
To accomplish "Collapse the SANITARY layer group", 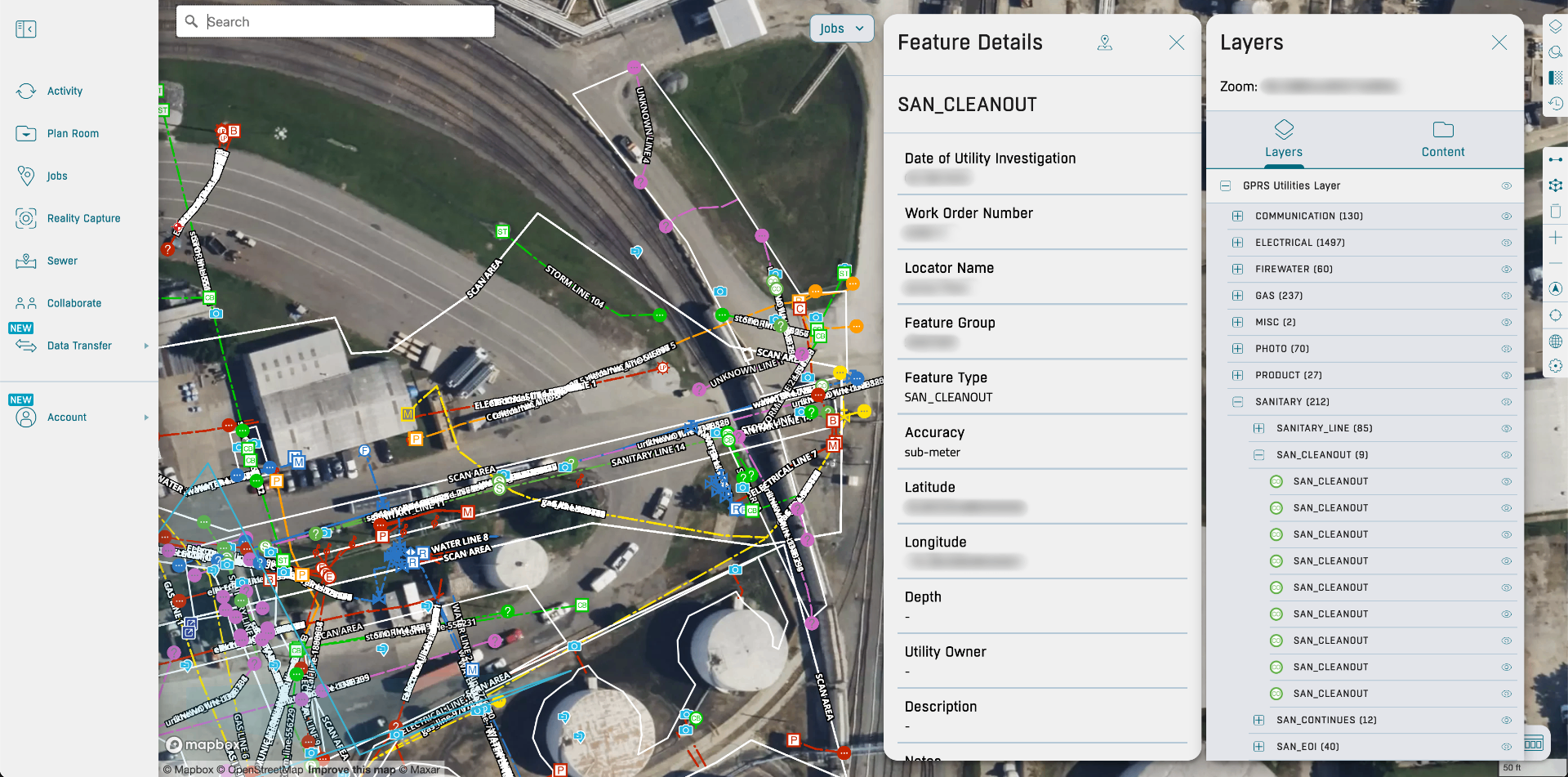I will point(1237,401).
